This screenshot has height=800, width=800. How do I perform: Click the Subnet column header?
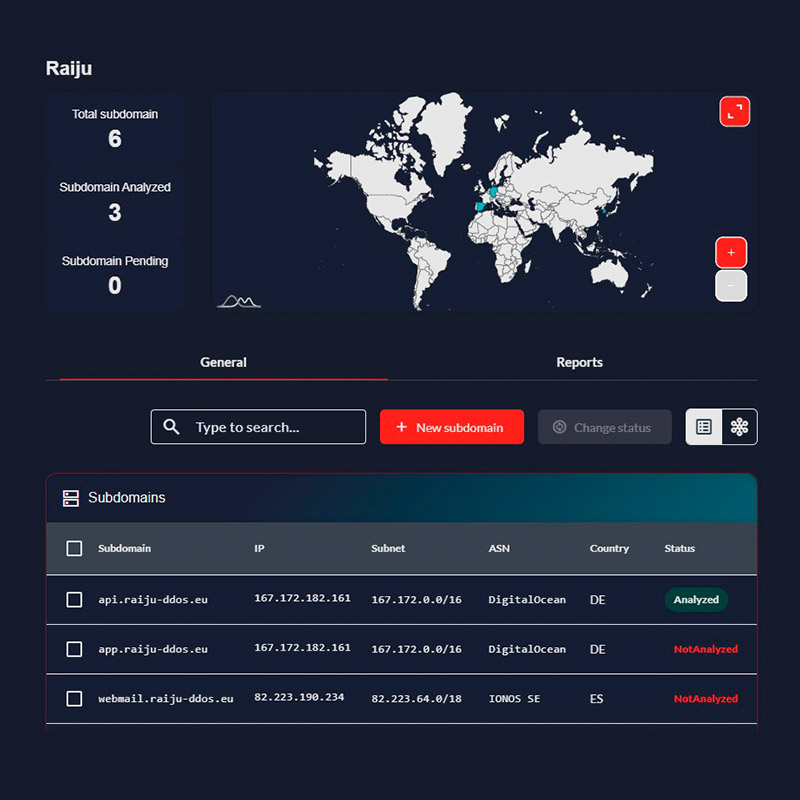point(388,548)
